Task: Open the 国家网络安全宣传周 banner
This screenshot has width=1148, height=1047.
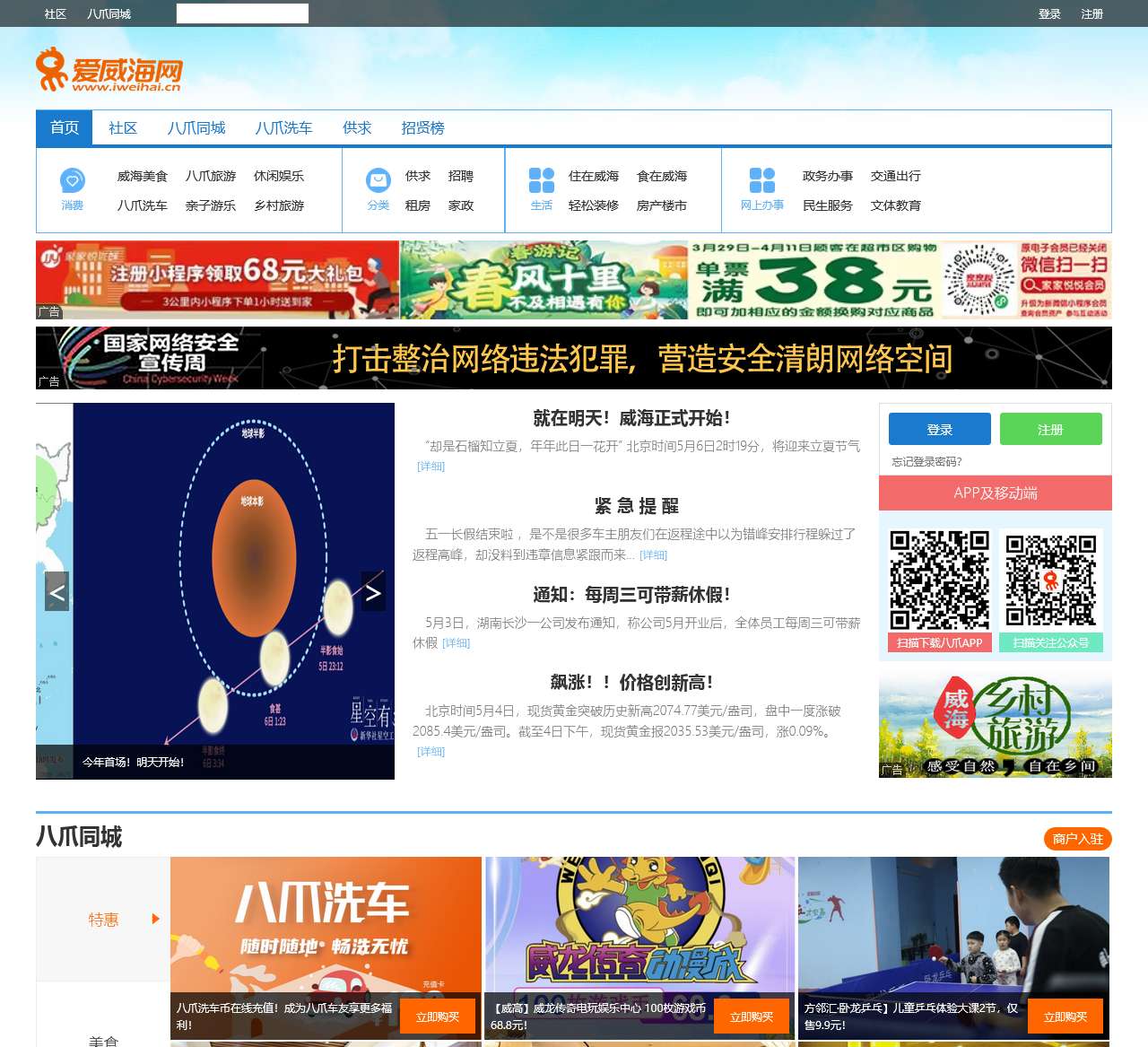Action: click(574, 358)
